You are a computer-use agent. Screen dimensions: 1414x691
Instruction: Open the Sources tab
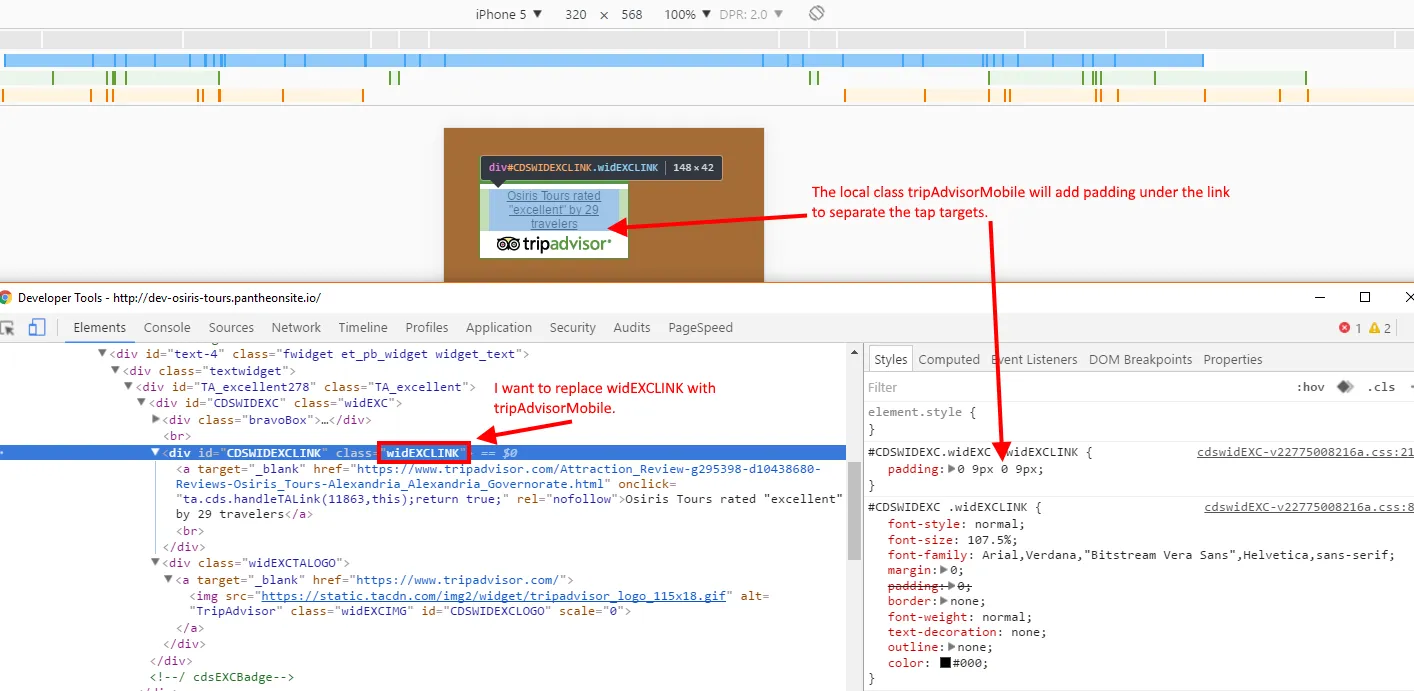[231, 327]
